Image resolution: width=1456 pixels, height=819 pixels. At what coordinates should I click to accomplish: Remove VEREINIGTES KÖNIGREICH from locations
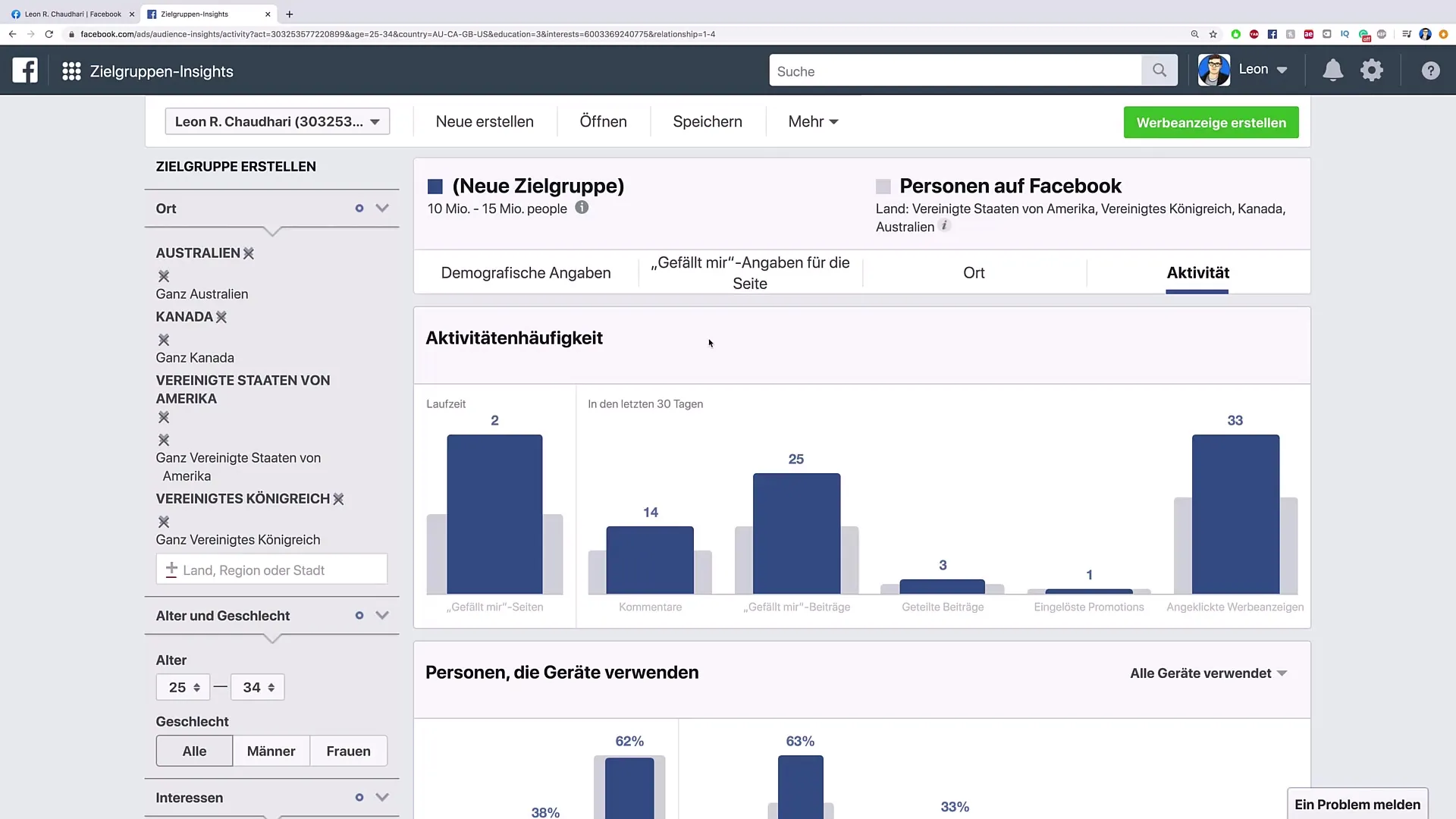pos(339,499)
